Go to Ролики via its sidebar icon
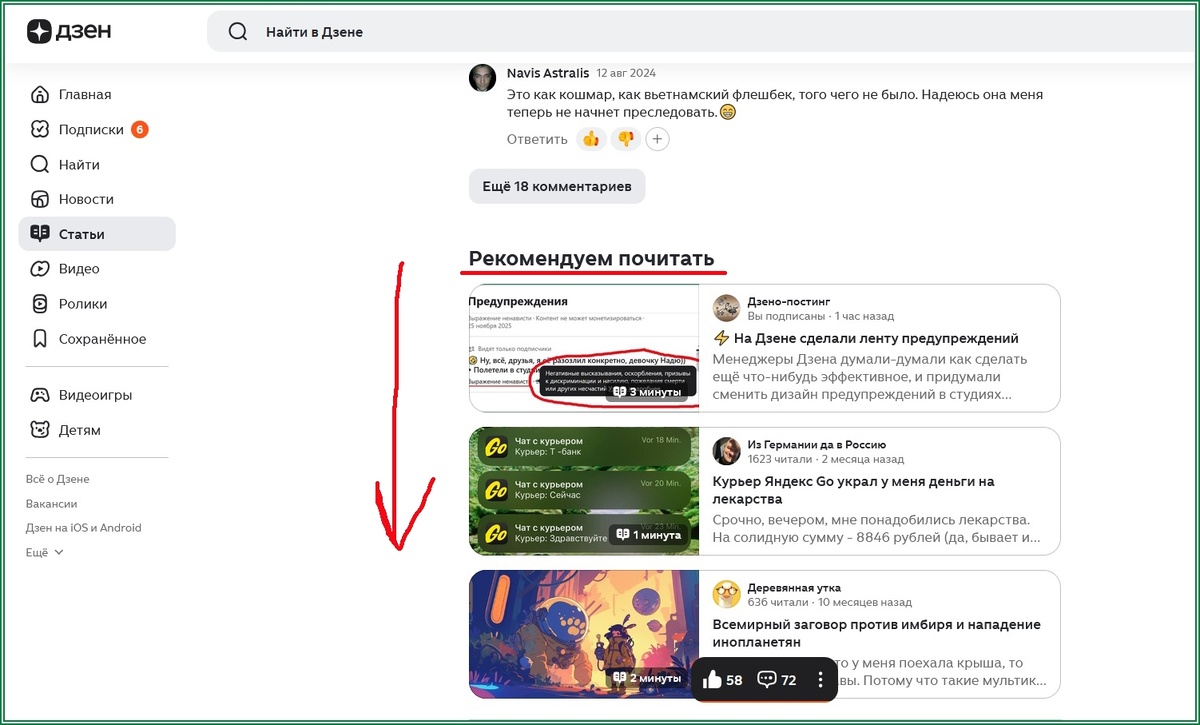This screenshot has height=725, width=1200. 41,303
